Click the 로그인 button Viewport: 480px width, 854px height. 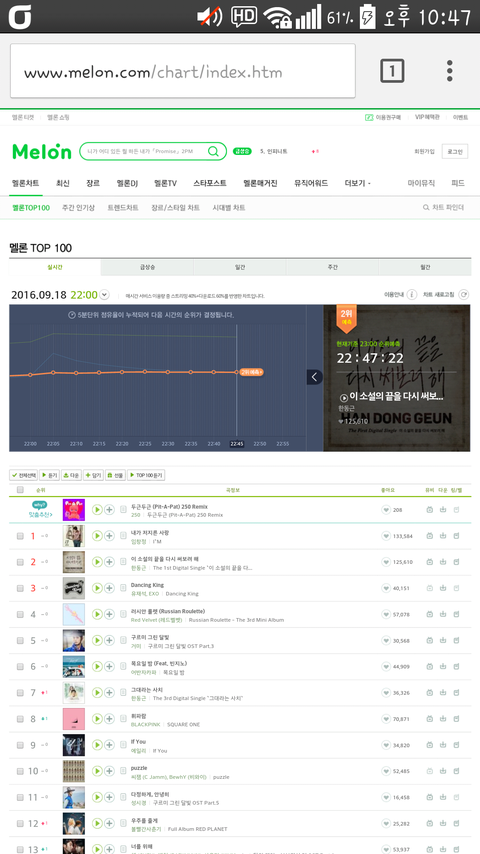coord(455,152)
